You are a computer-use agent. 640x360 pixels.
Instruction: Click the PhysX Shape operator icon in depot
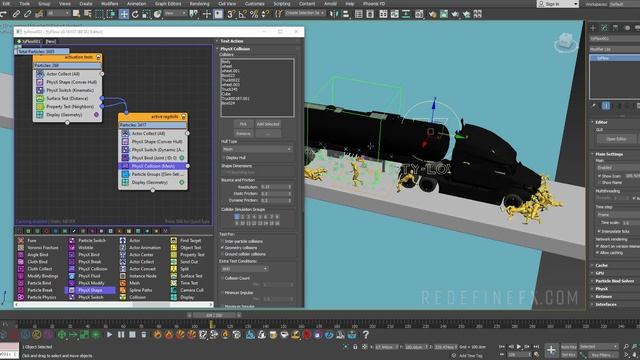coord(72,290)
